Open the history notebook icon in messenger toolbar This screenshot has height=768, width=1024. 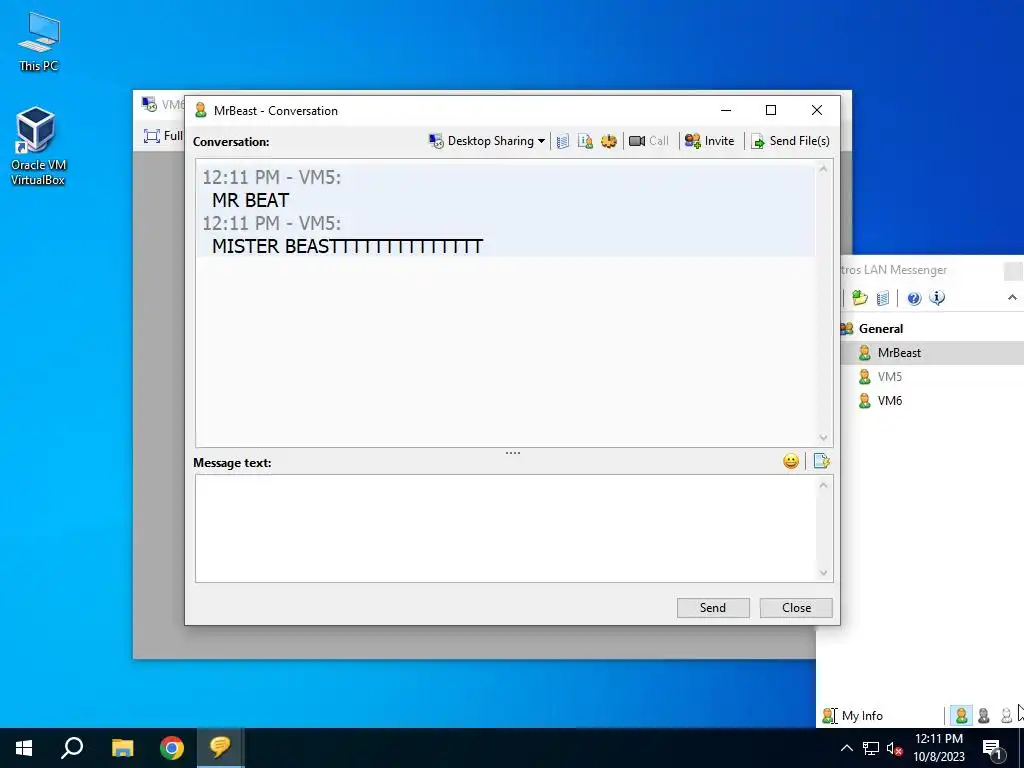(x=882, y=298)
